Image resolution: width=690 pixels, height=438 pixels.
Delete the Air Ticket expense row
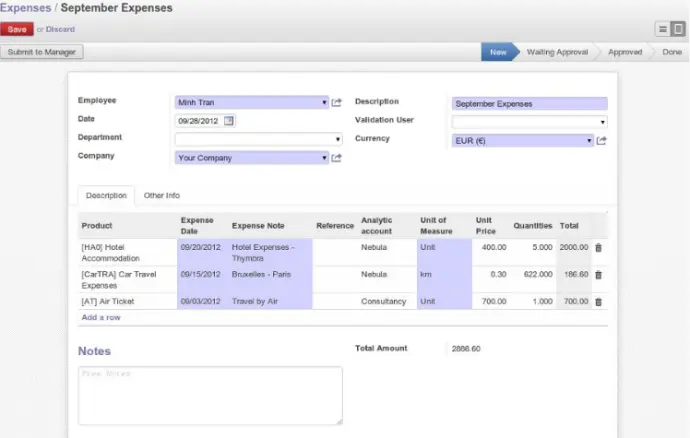pos(598,301)
